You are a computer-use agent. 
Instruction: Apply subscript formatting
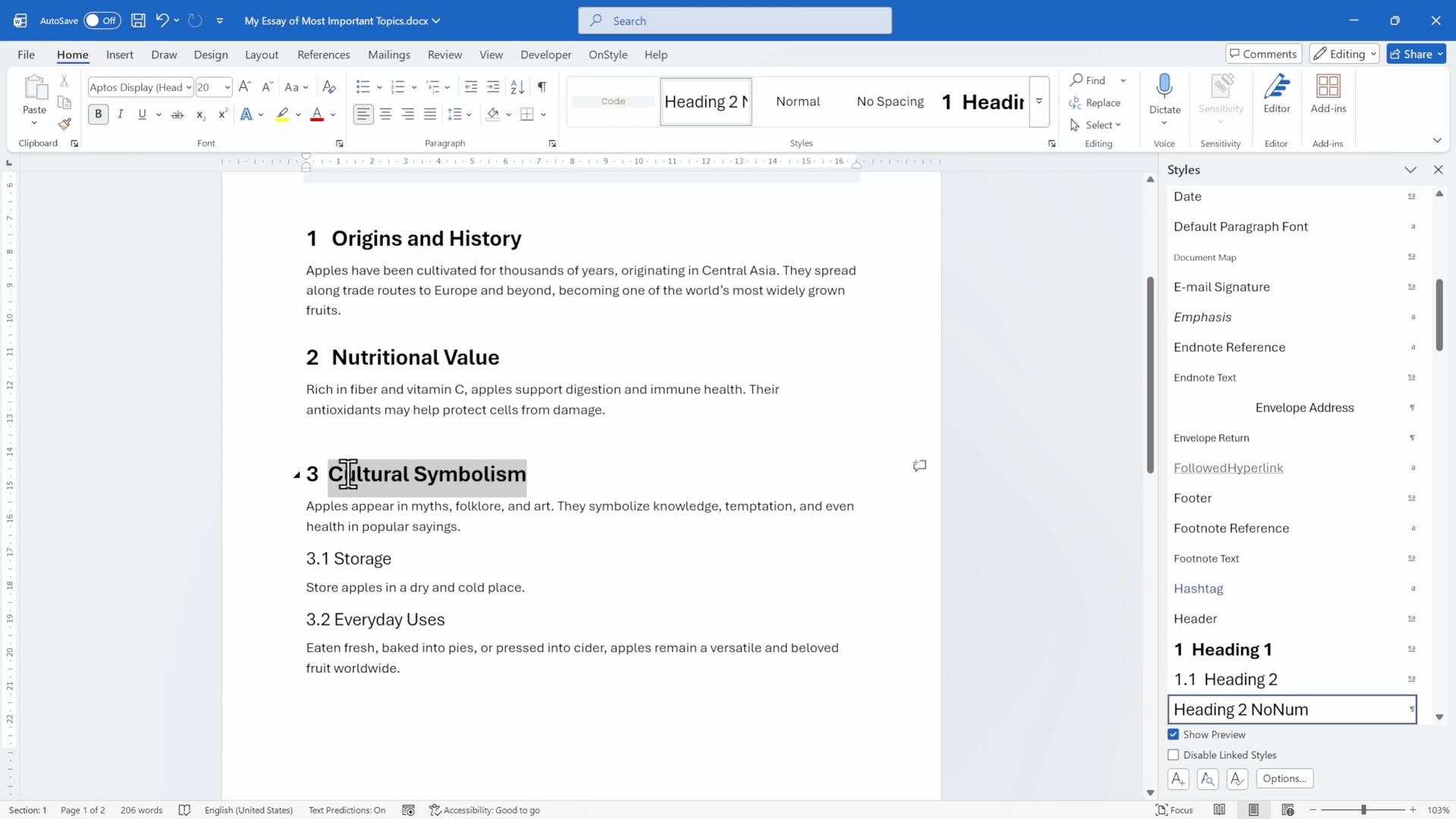[200, 115]
